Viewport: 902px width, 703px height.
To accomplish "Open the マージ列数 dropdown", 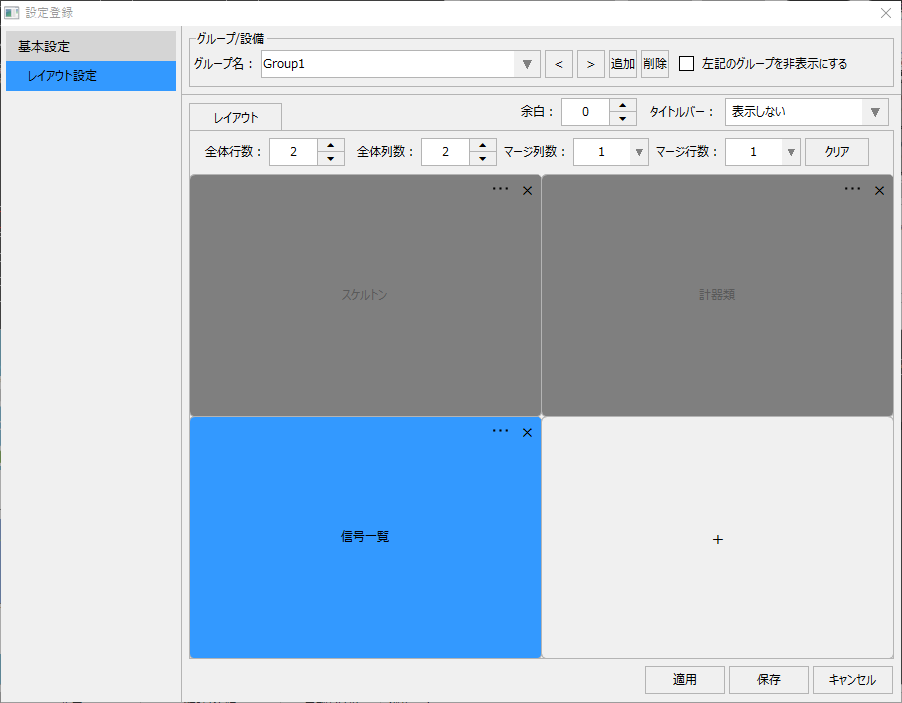I will (638, 151).
